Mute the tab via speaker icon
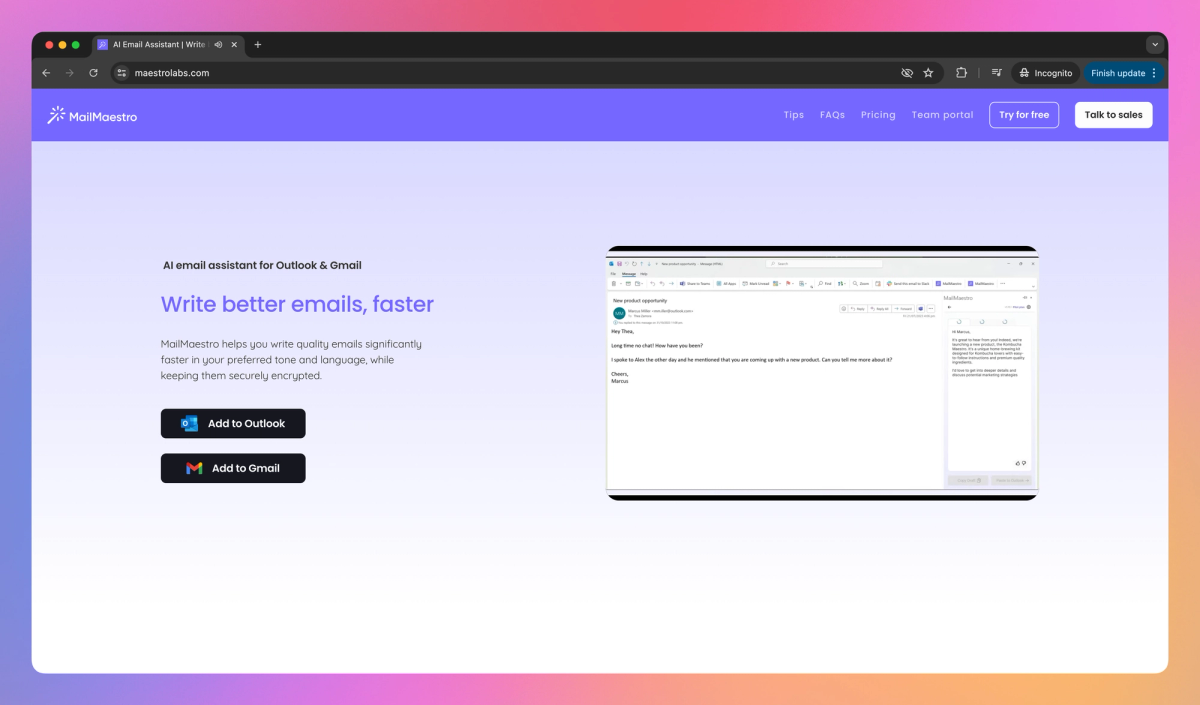Viewport: 1200px width, 705px height. (x=218, y=45)
